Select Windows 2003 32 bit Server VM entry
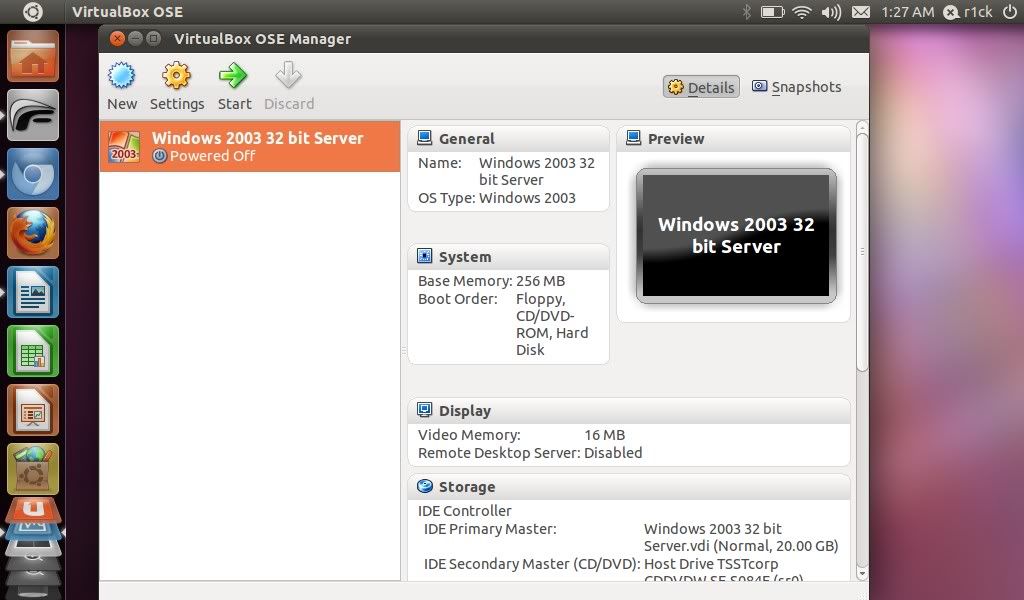Viewport: 1024px width, 600px height. 249,146
